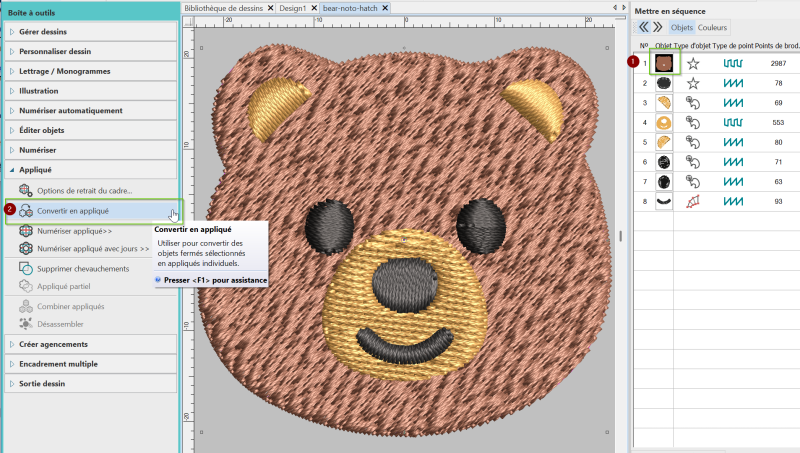Switch to Bibliothèque de dessins tab

click(x=223, y=8)
